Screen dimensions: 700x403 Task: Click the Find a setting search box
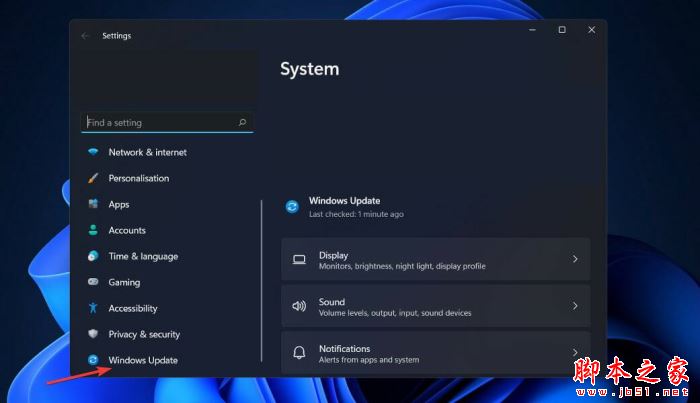pyautogui.click(x=167, y=122)
